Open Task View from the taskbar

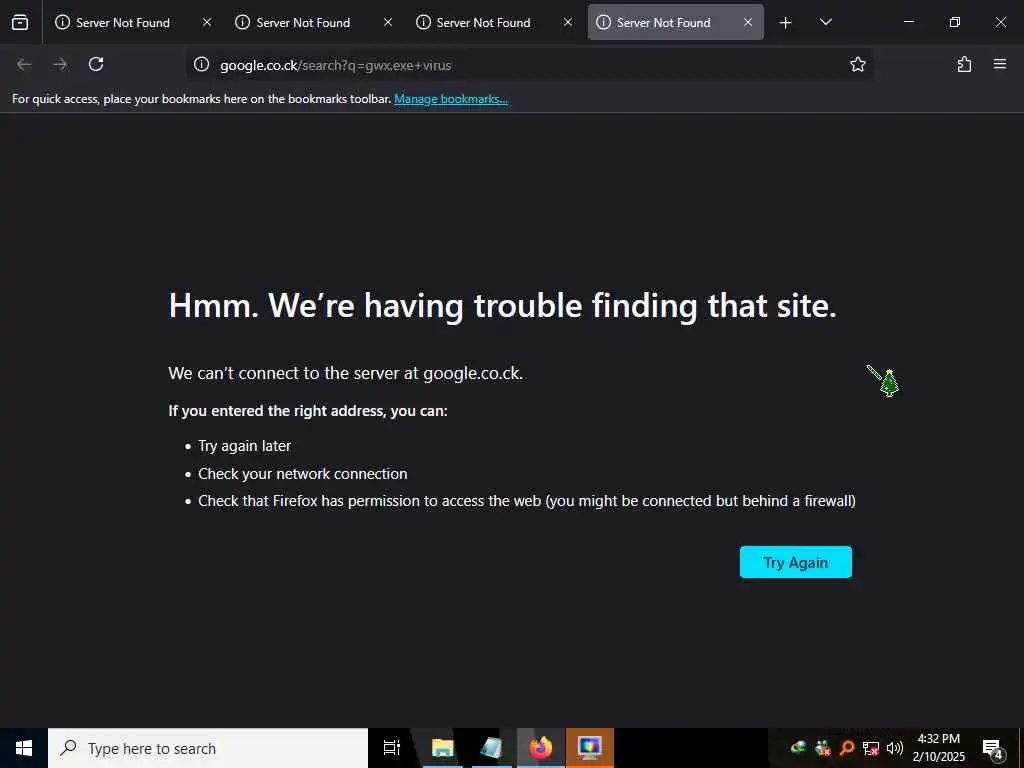point(392,748)
